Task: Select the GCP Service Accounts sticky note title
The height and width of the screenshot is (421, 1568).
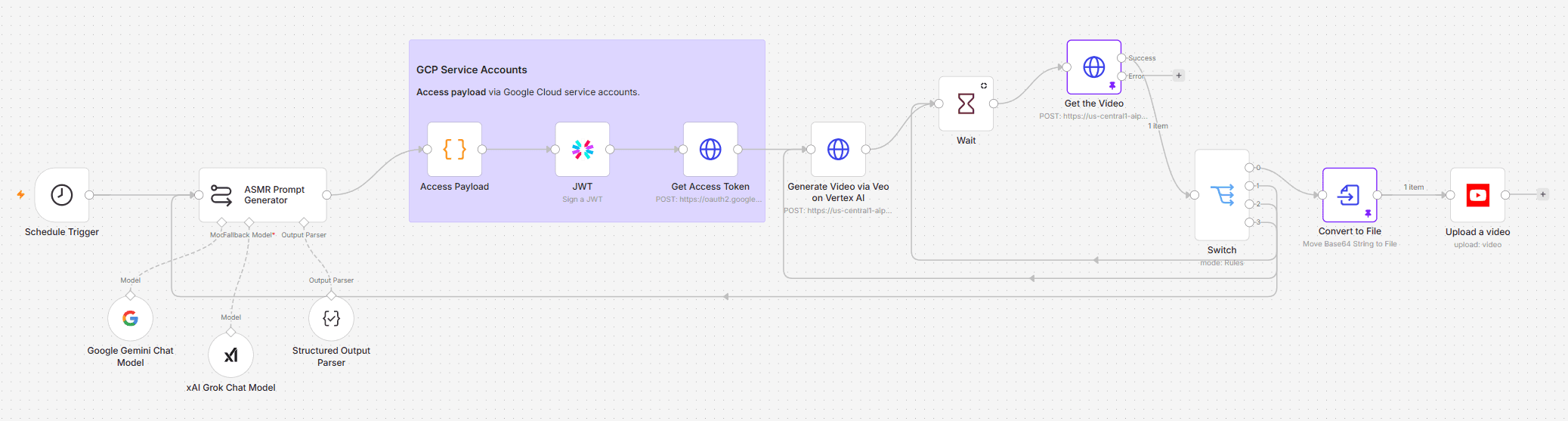Action: [x=472, y=70]
